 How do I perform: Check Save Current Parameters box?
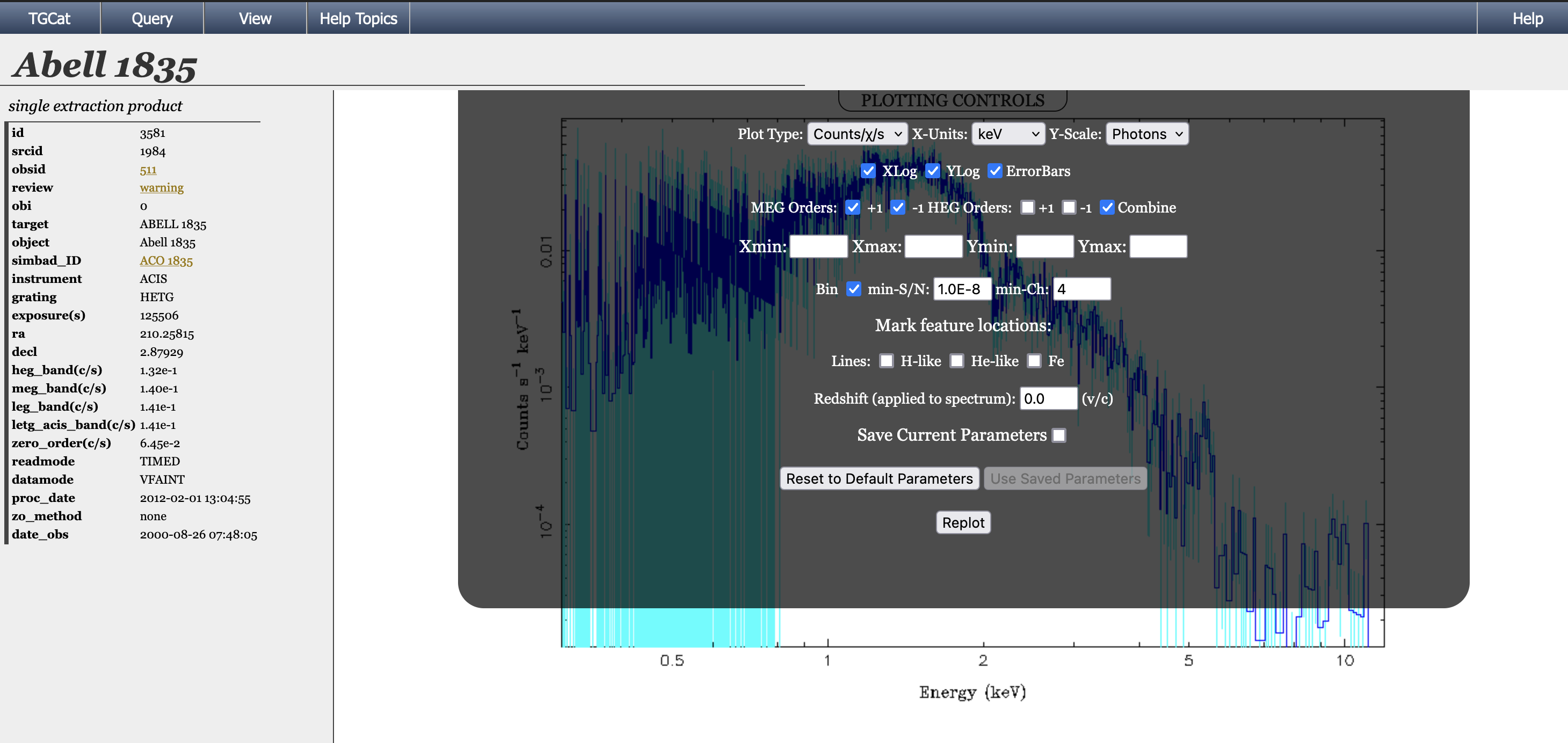coord(1059,435)
